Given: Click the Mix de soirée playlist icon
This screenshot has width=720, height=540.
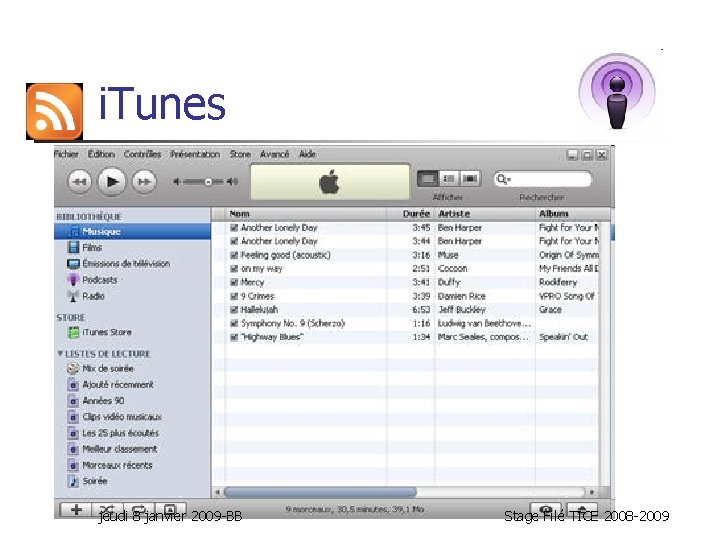Looking at the screenshot, I should click(x=73, y=368).
